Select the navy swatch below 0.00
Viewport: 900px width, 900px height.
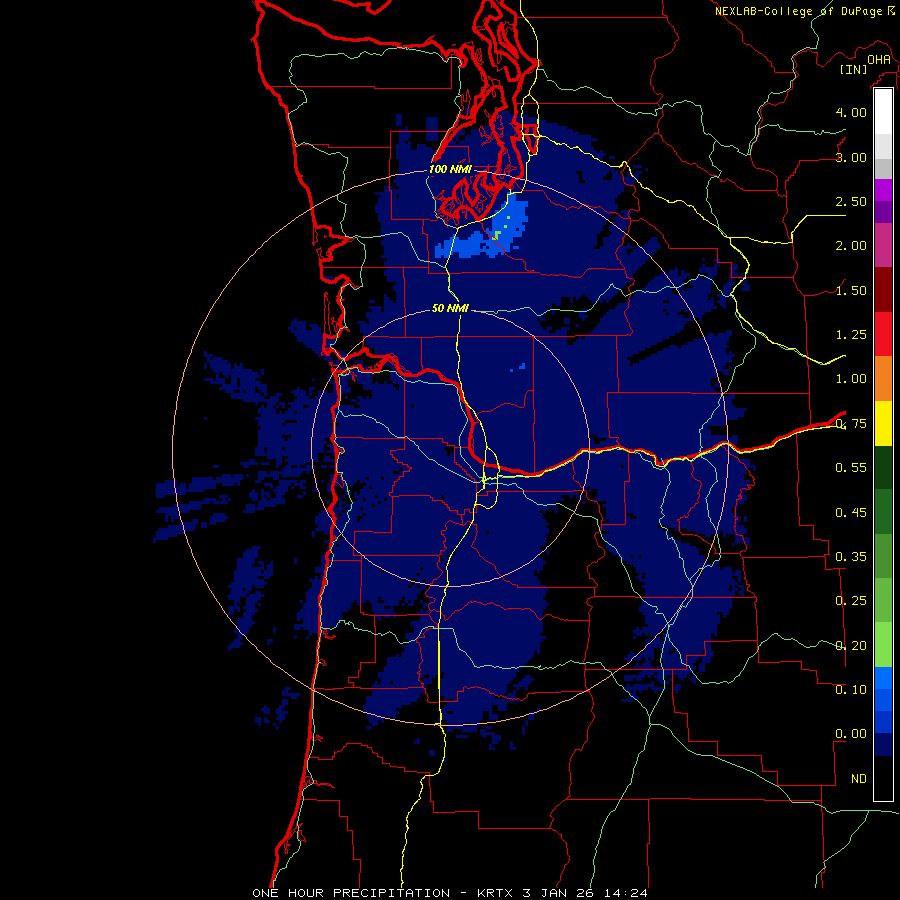(883, 744)
